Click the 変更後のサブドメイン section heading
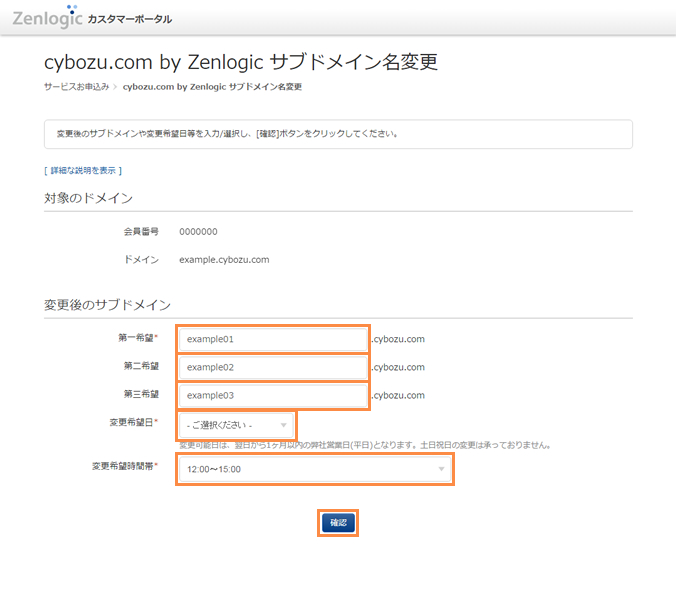Image resolution: width=676 pixels, height=595 pixels. 107,304
